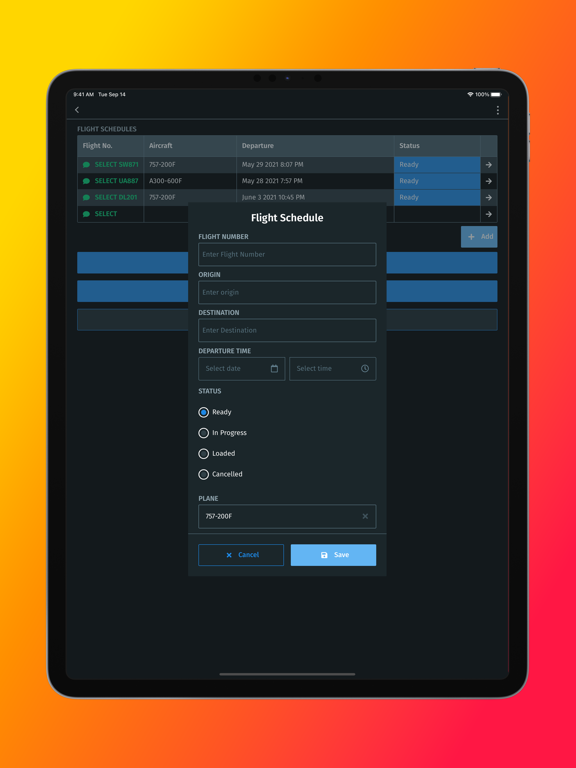Focus the Enter Flight Number field
Image resolution: width=576 pixels, height=768 pixels.
[287, 255]
